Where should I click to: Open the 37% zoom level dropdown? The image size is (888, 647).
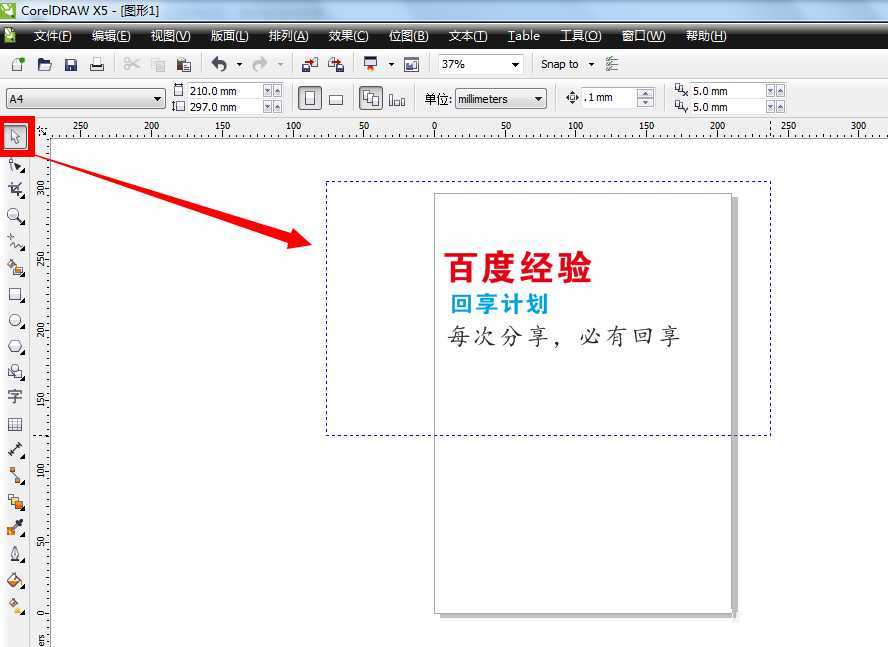(x=517, y=63)
